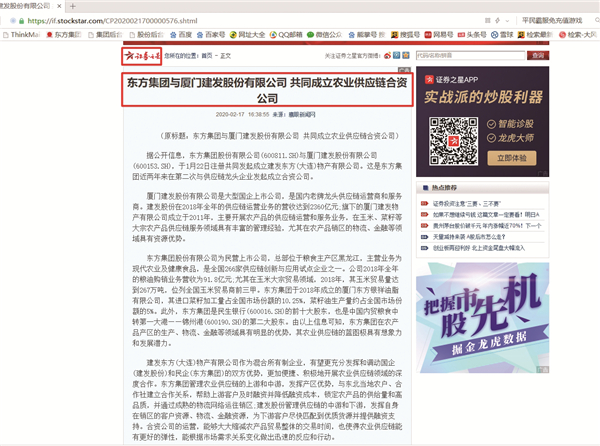Open the 头条号 bookmark
The width and height of the screenshot is (600, 446).
coord(472,35)
